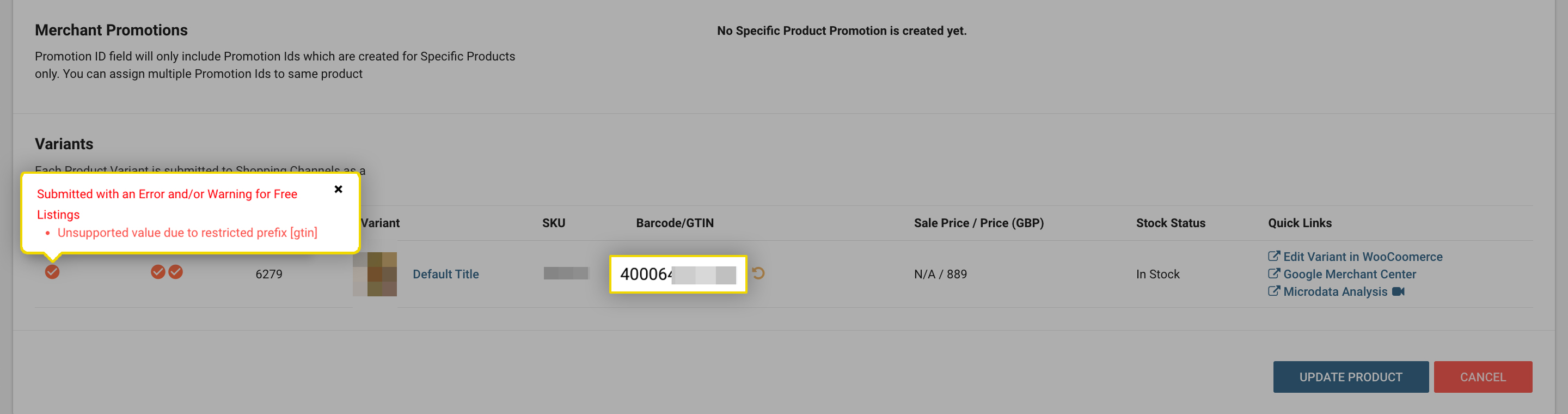Click the Quick Links column header

pos(1300,223)
